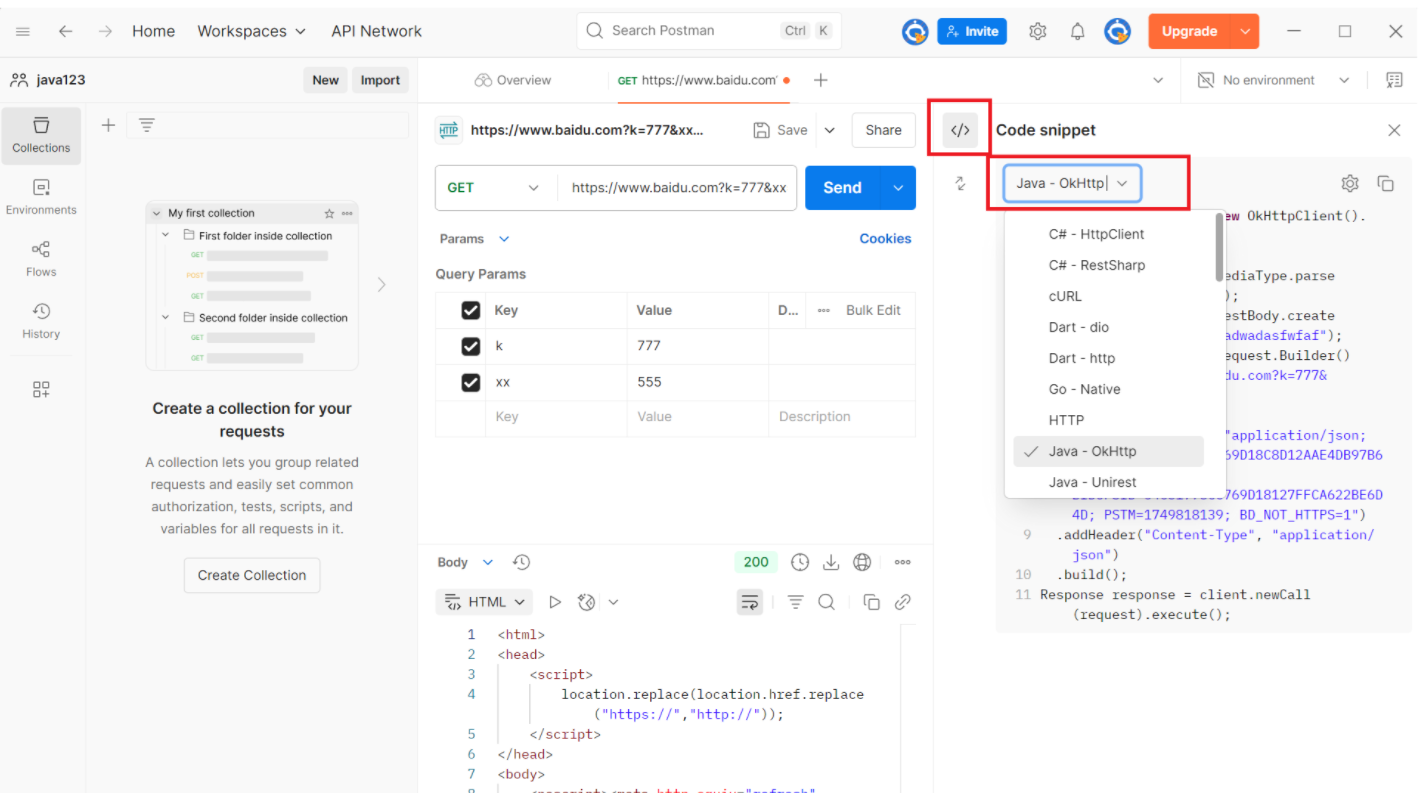Click Bulk Edit in params table
Screen dimensions: 1426x793
pyautogui.click(x=873, y=310)
